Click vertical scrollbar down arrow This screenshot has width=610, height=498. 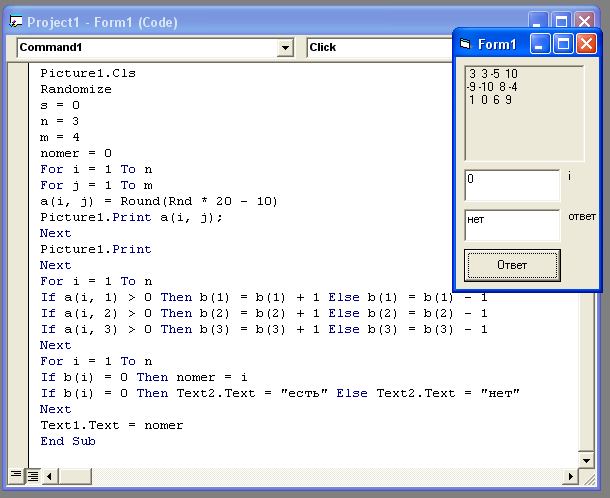[586, 461]
